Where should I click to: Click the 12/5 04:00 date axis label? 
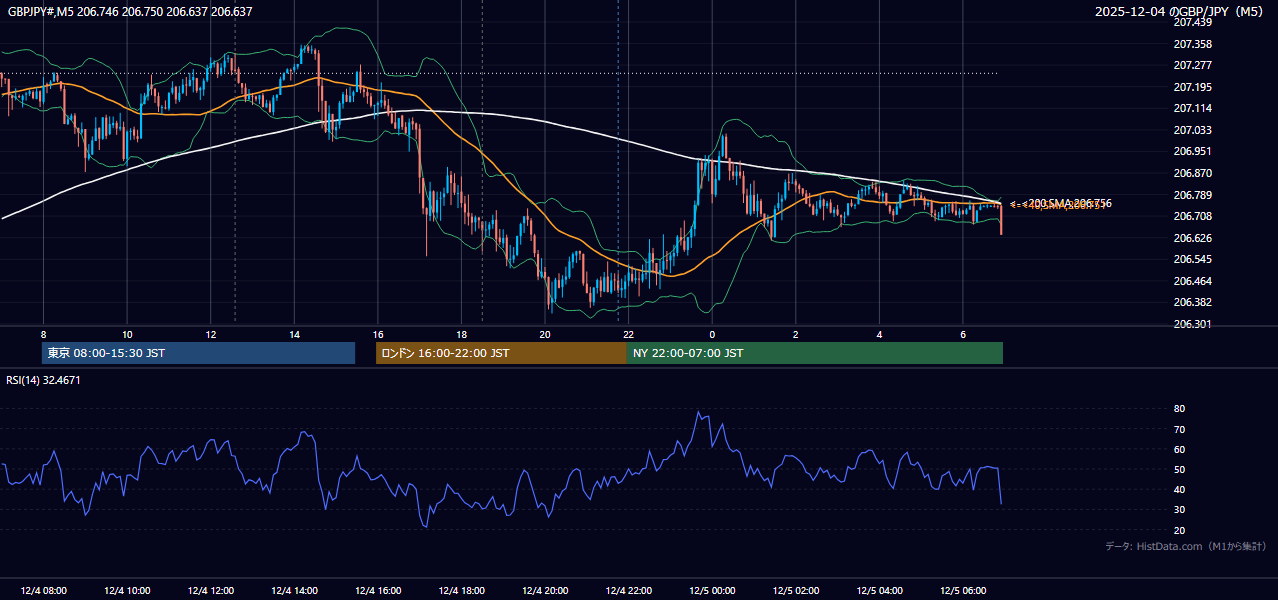(879, 590)
